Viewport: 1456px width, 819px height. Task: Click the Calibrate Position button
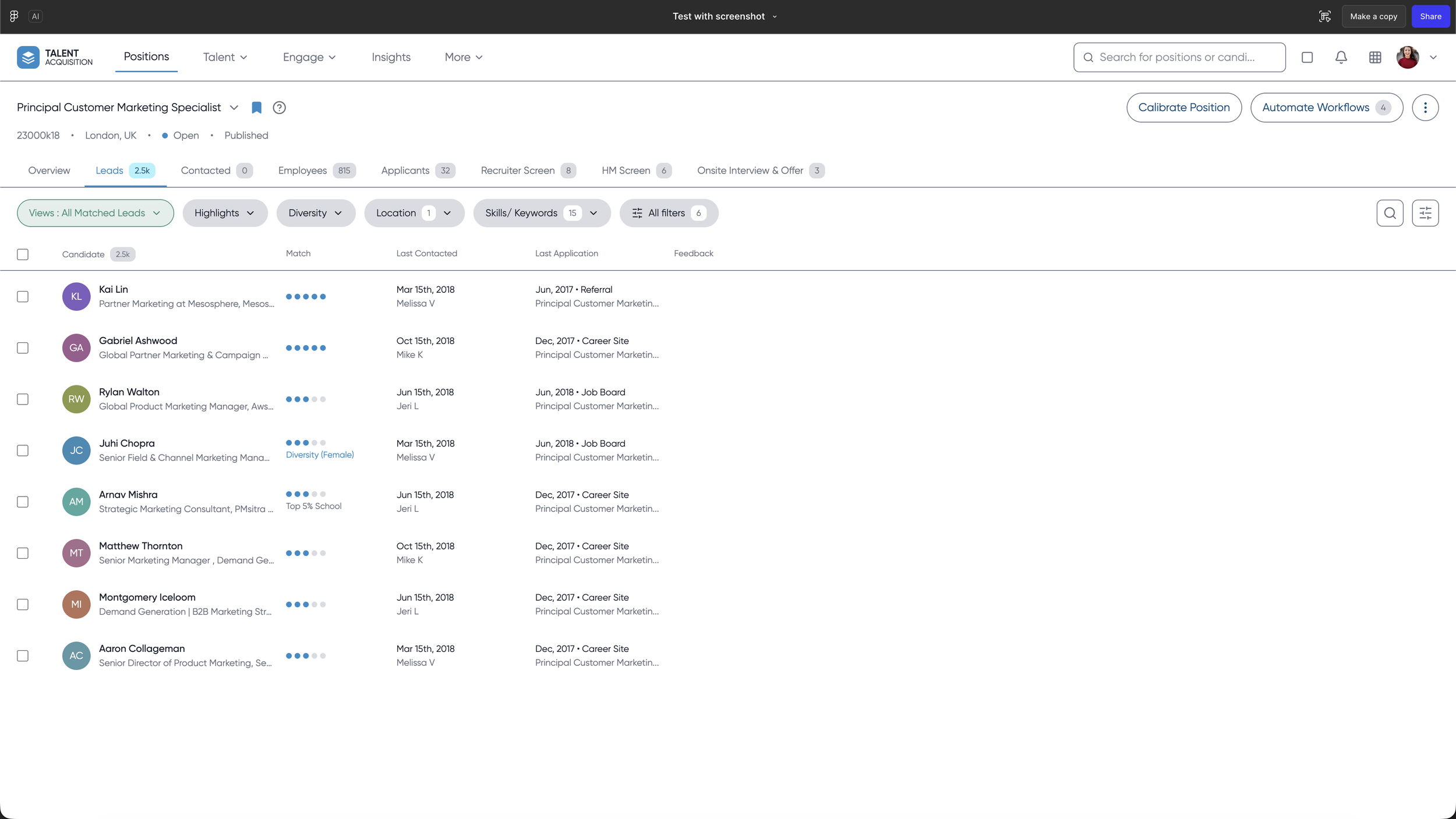pyautogui.click(x=1183, y=108)
